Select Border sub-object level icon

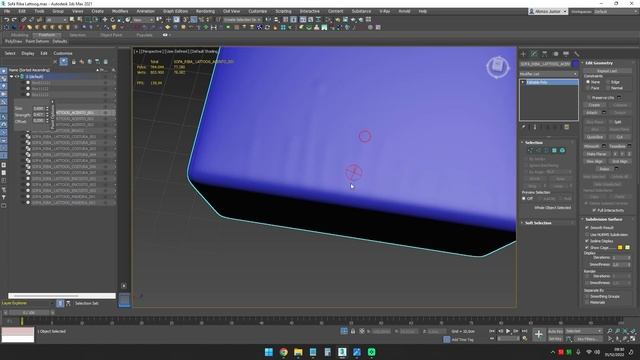(546, 151)
